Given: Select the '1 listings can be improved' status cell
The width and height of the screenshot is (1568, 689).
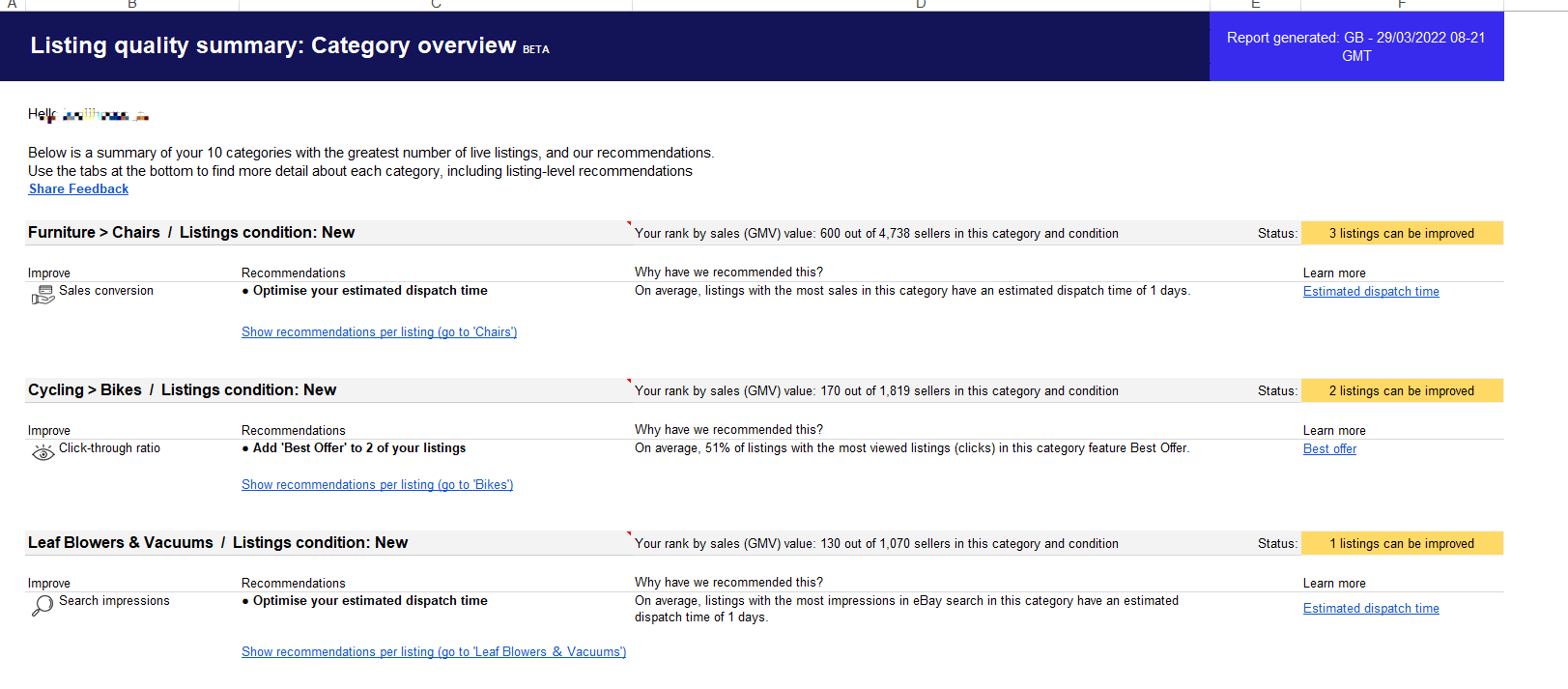Looking at the screenshot, I should (1402, 544).
